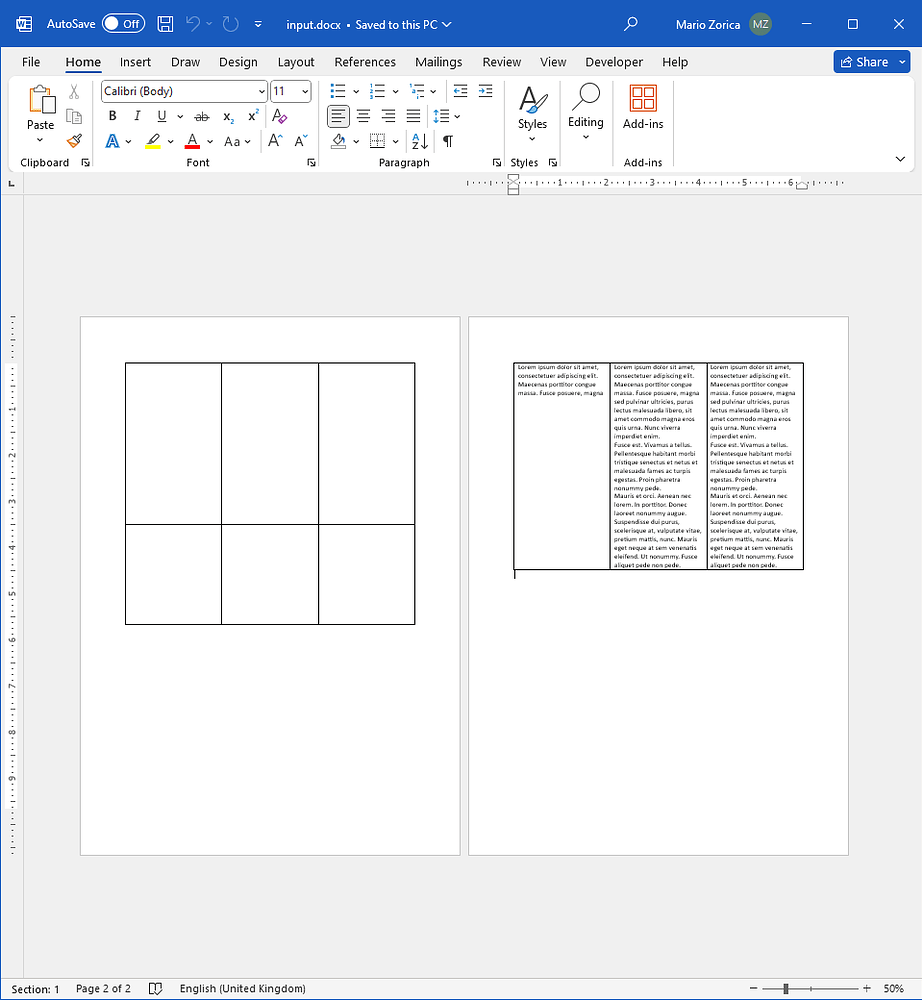922x1000 pixels.
Task: Click the Undo arrow icon
Action: [193, 24]
